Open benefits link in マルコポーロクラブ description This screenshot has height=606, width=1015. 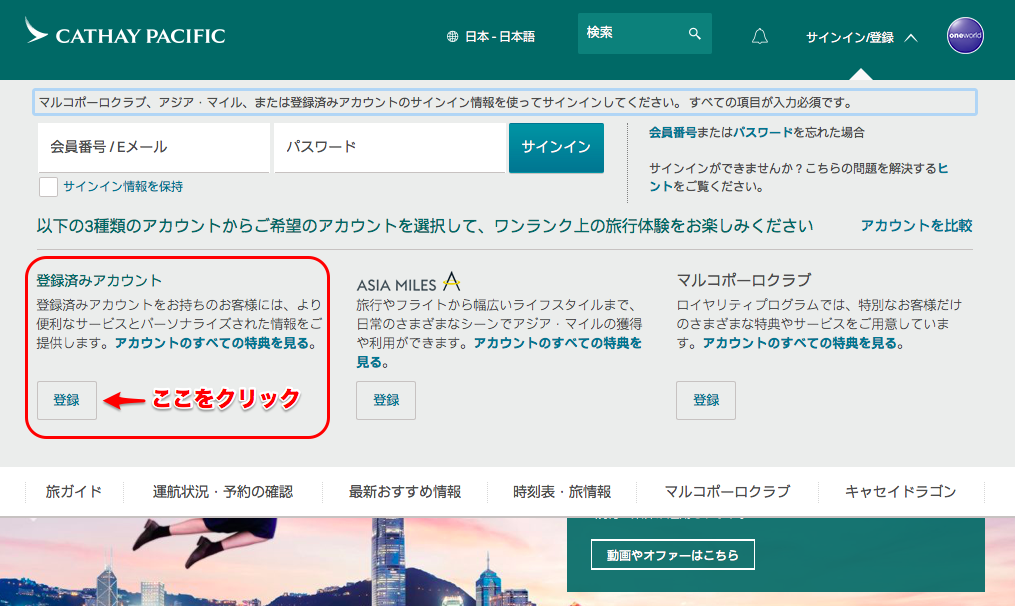point(800,343)
